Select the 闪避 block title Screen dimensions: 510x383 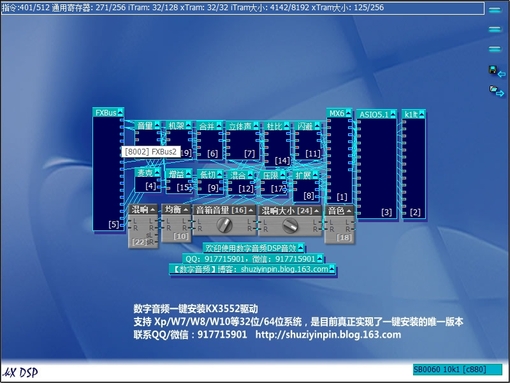click(305, 126)
